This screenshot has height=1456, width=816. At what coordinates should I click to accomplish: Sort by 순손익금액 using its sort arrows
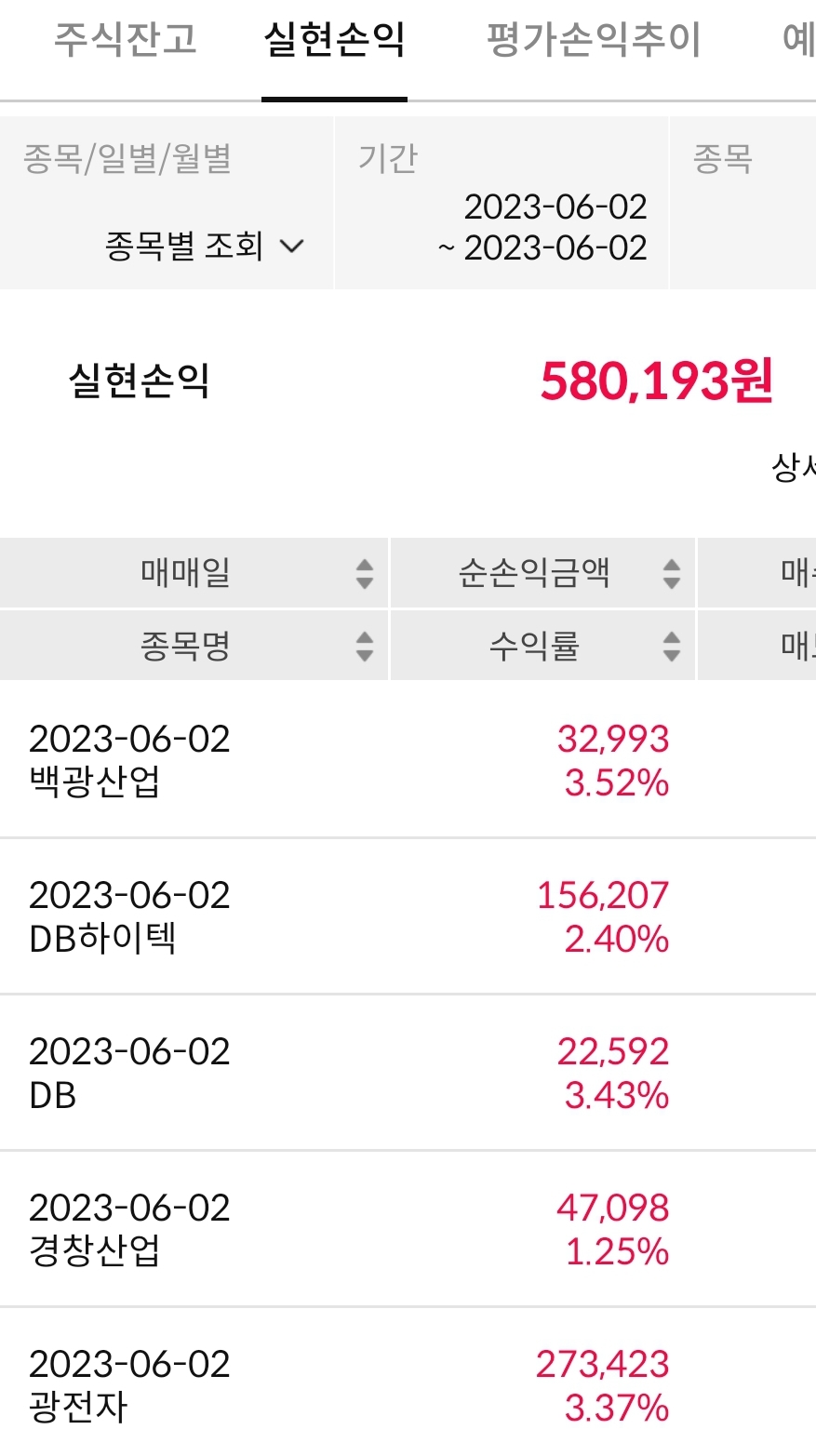pyautogui.click(x=672, y=574)
